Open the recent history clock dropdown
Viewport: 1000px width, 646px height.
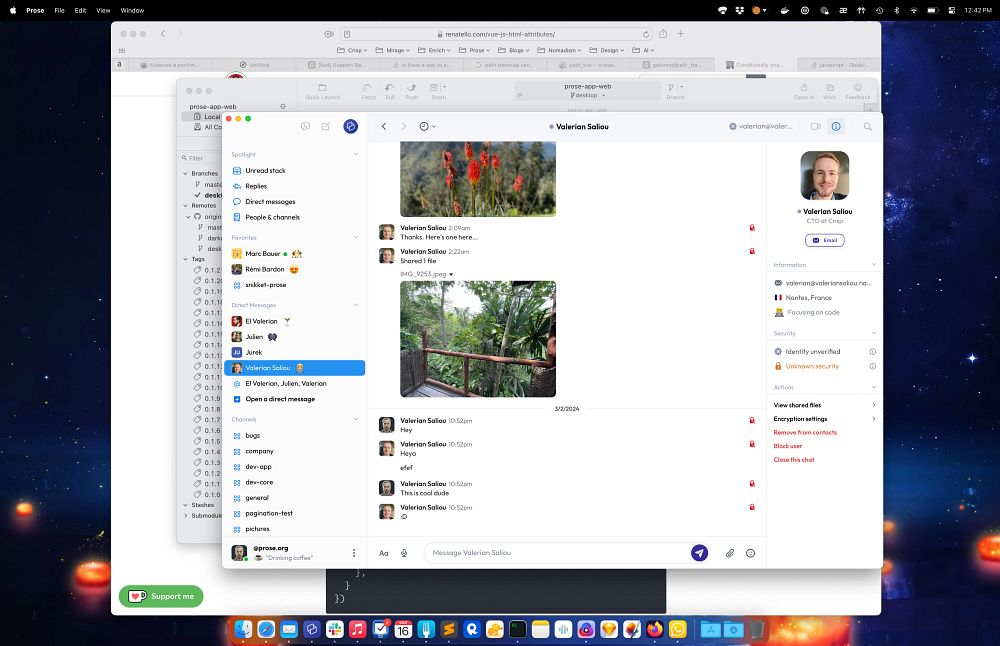(x=427, y=126)
